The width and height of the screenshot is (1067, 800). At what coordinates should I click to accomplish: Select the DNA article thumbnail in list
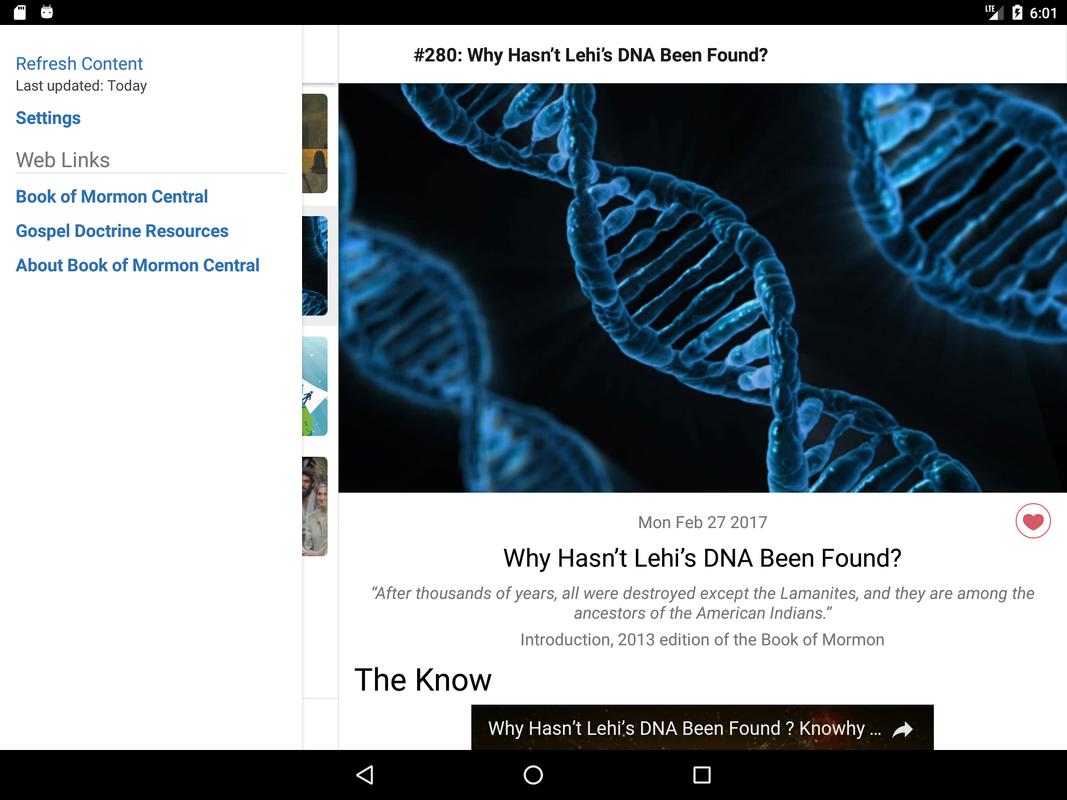point(315,265)
